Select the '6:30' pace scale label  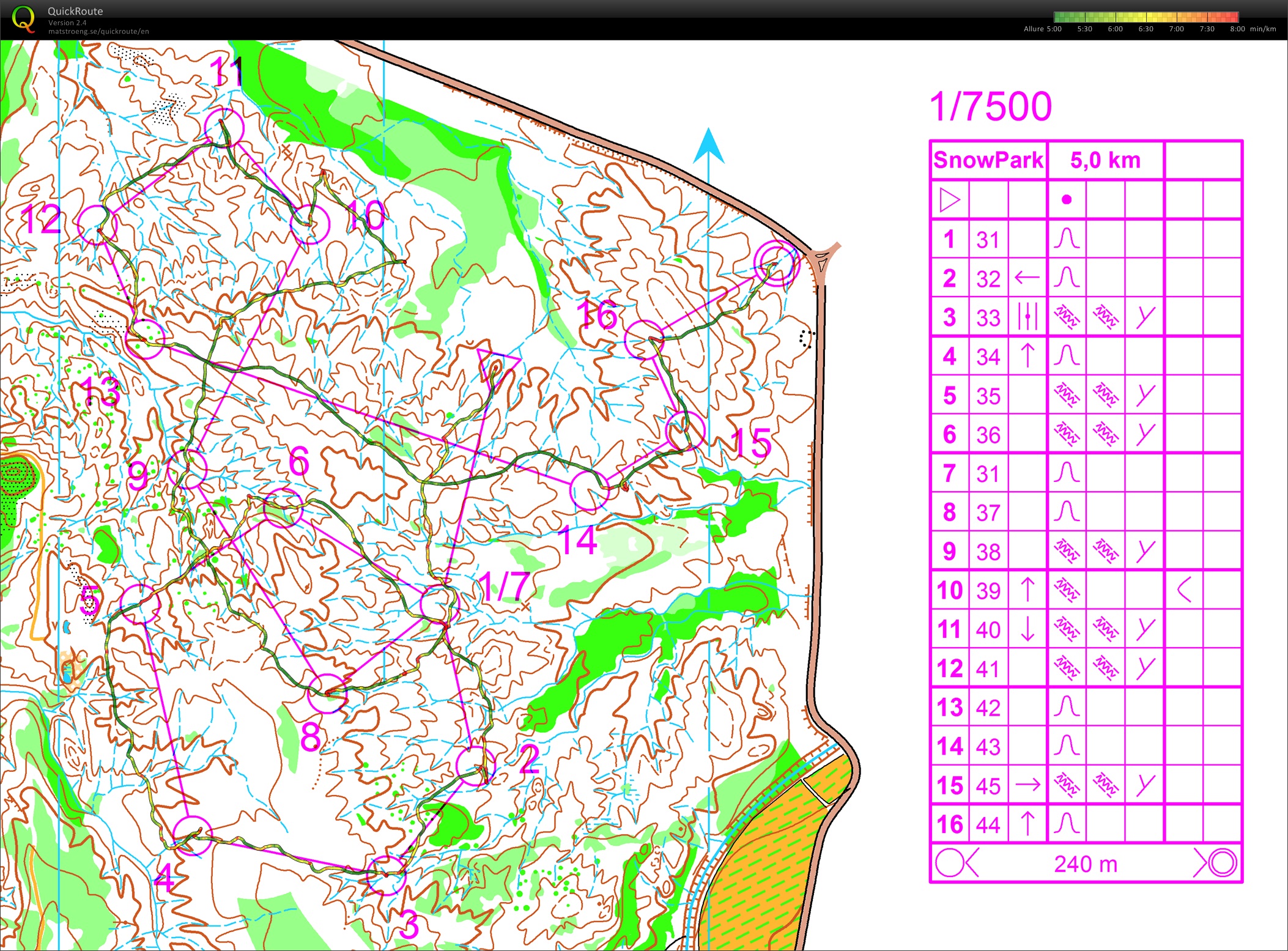tap(1146, 29)
